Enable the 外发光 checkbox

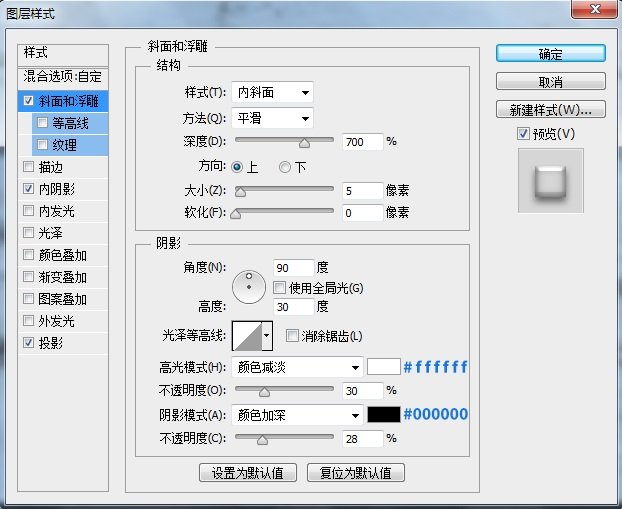[29, 320]
